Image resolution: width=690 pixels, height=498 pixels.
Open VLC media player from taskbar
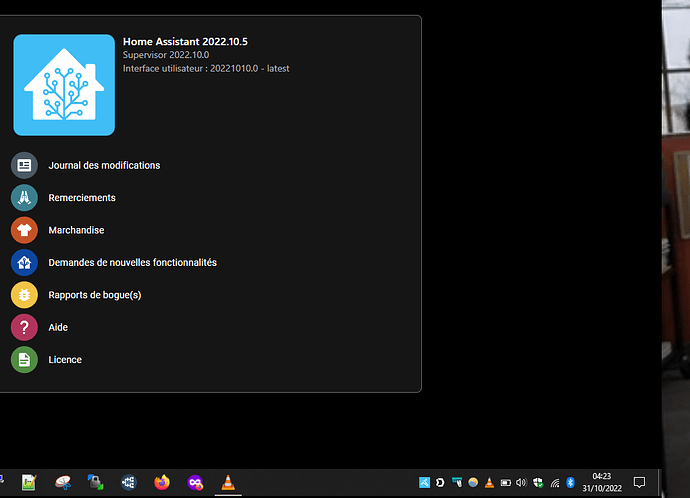[x=228, y=483]
